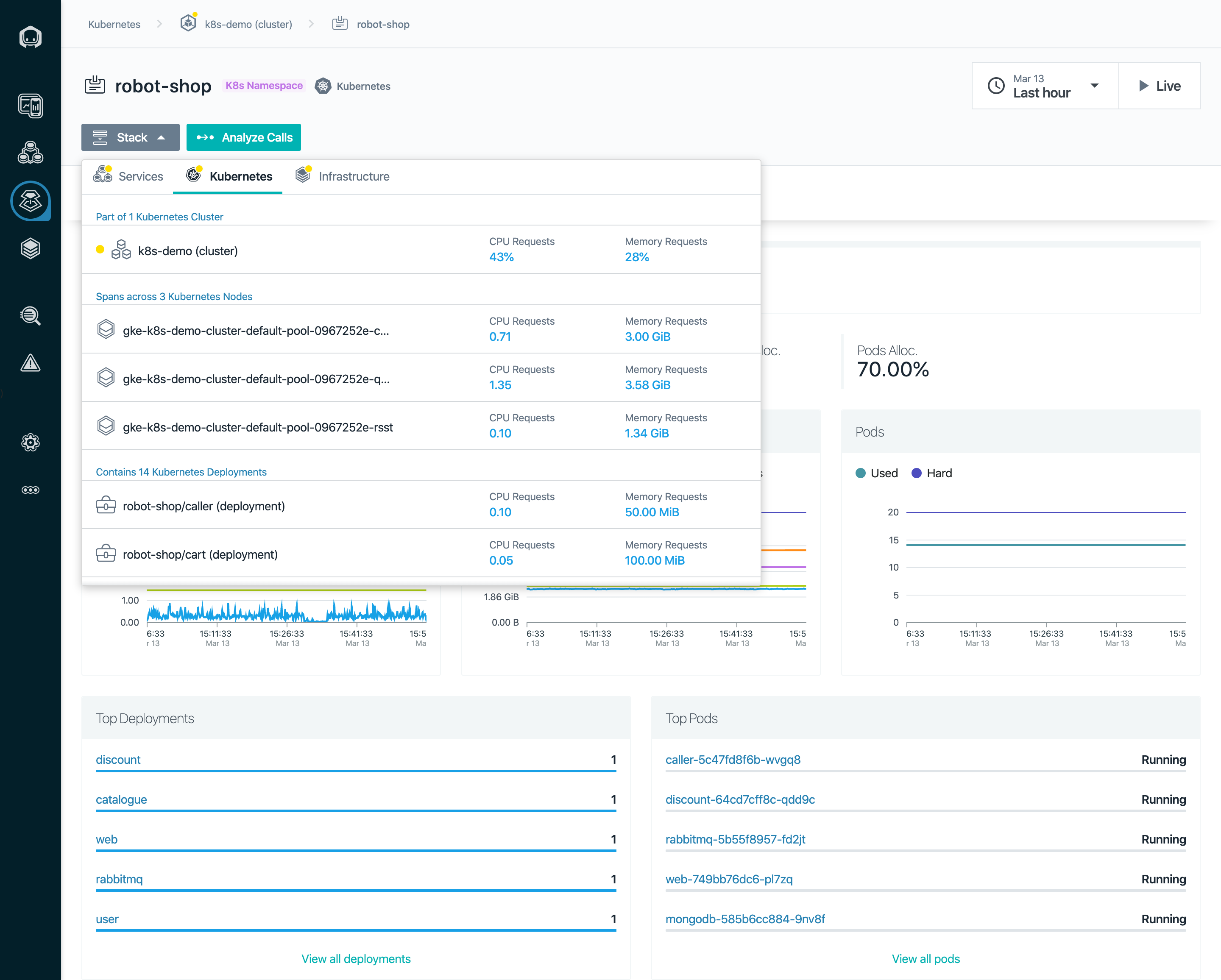The image size is (1221, 980).
Task: Open robot-shop/caller (deployment) row
Action: (x=421, y=505)
